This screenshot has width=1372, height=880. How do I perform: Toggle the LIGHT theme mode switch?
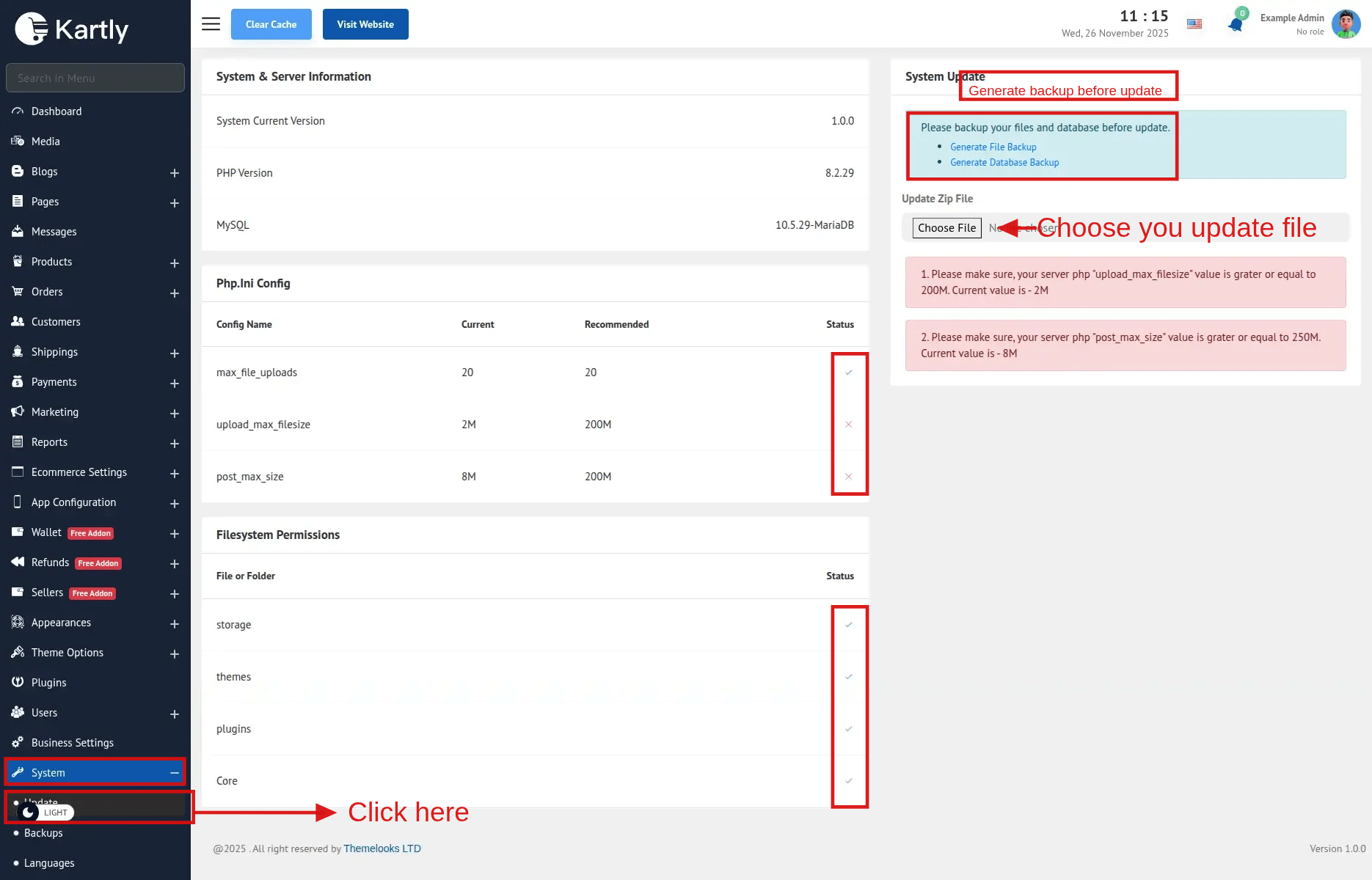[45, 813]
